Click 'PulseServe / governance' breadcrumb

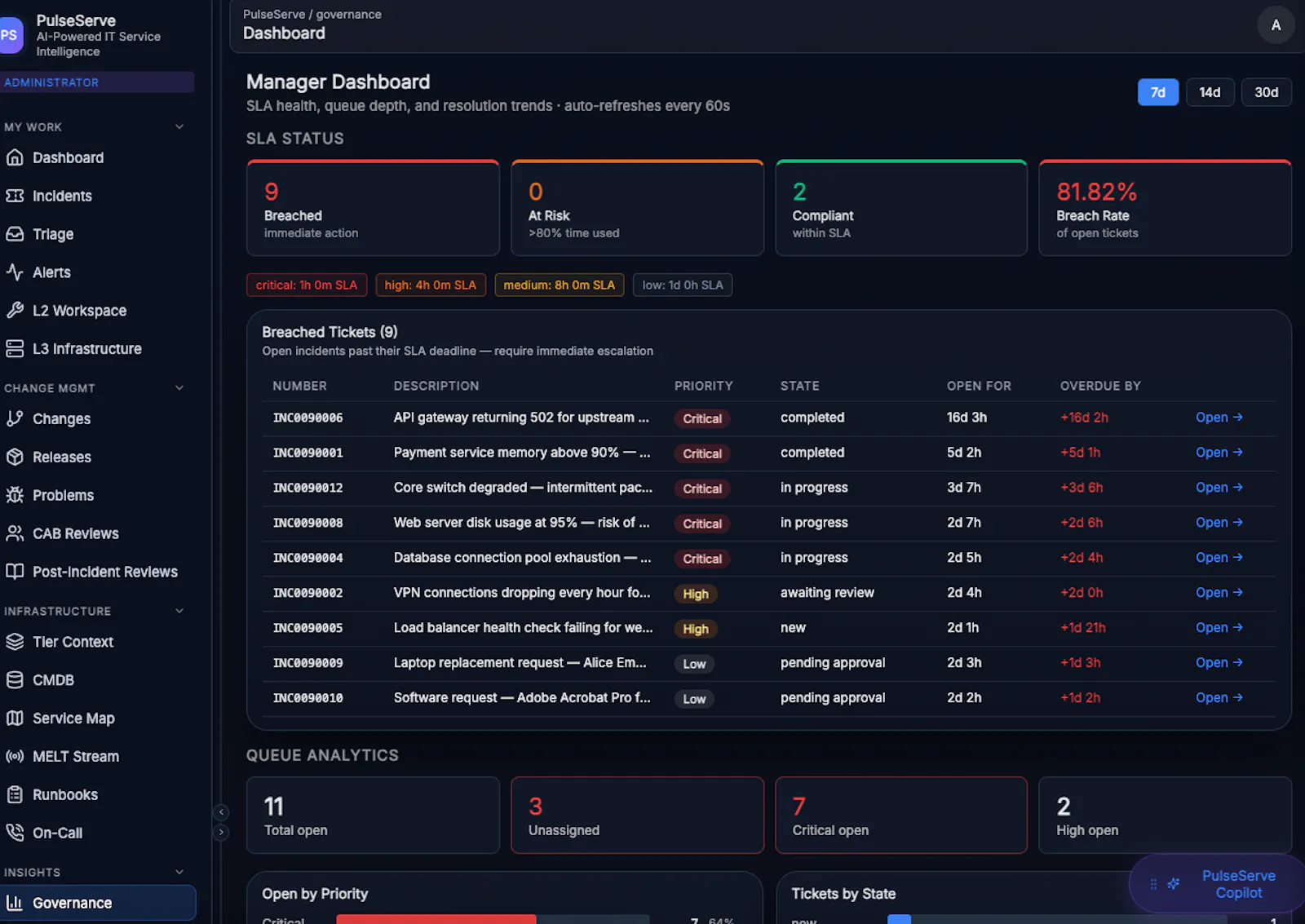312,14
